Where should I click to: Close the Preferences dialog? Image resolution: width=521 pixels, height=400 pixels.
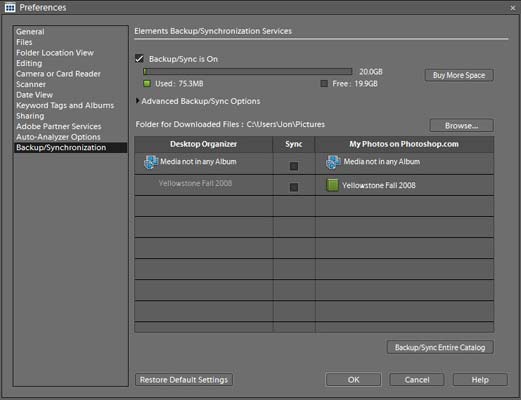(x=513, y=8)
